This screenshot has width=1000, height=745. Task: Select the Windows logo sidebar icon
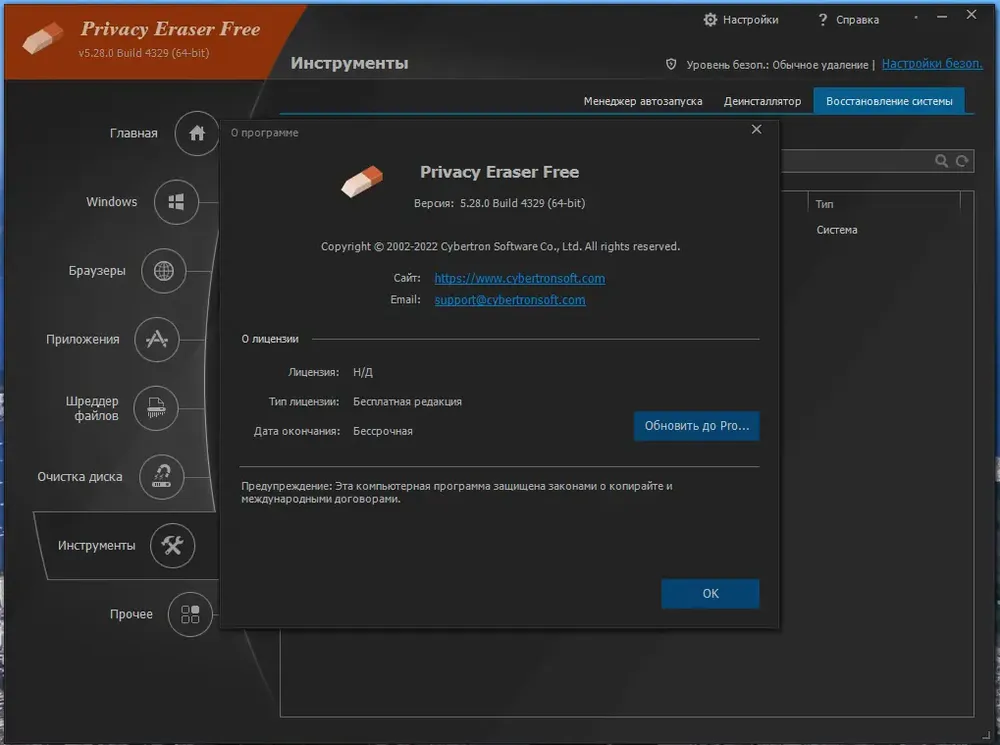[176, 202]
